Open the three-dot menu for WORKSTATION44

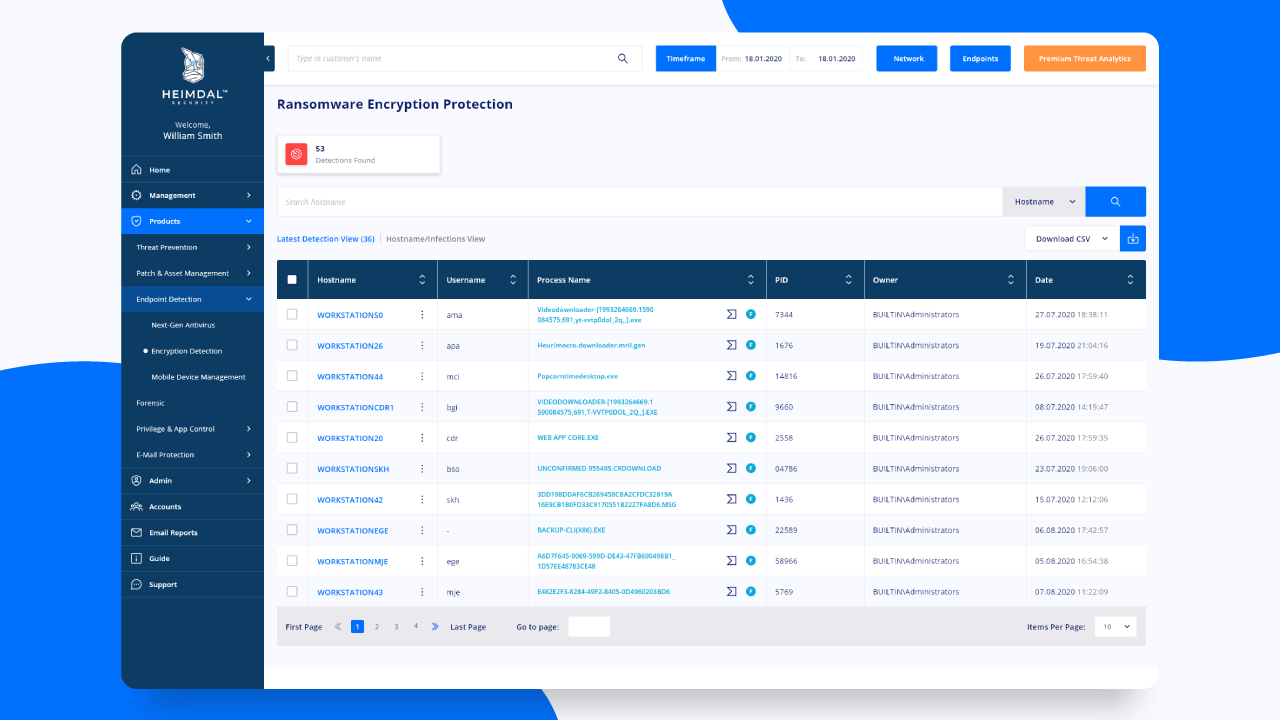tap(422, 377)
